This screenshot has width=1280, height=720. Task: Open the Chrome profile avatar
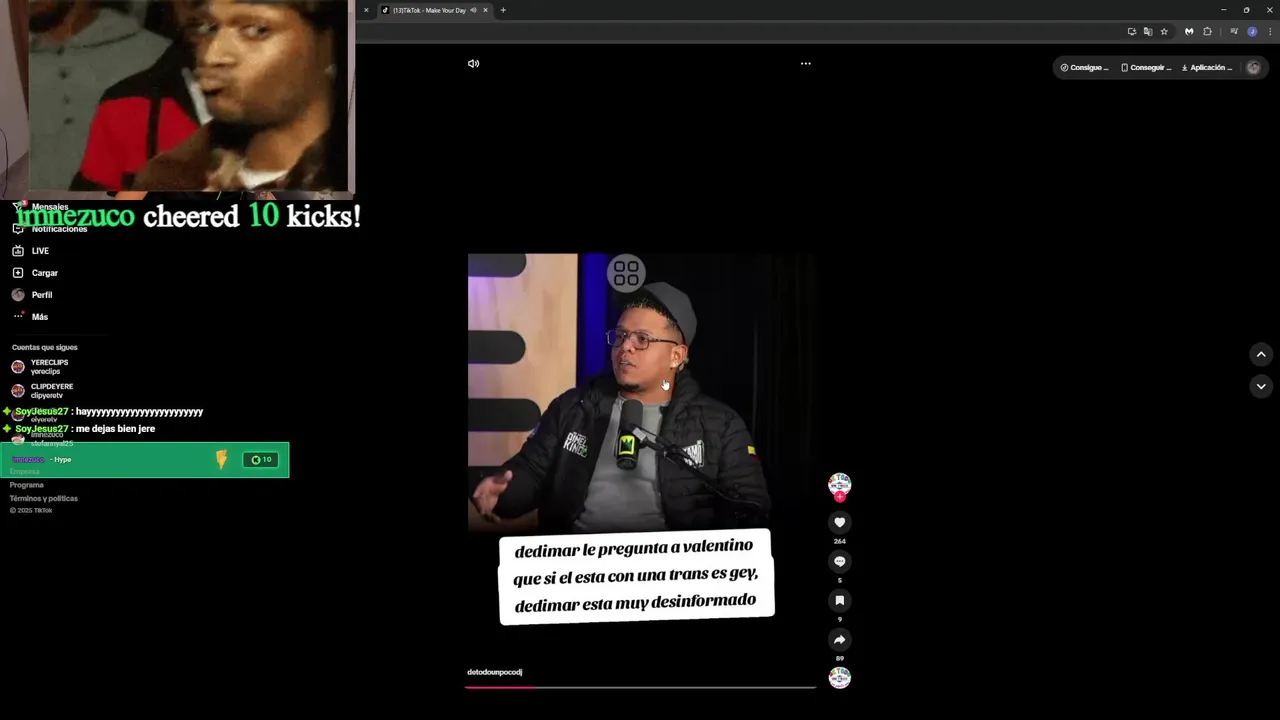[1252, 32]
